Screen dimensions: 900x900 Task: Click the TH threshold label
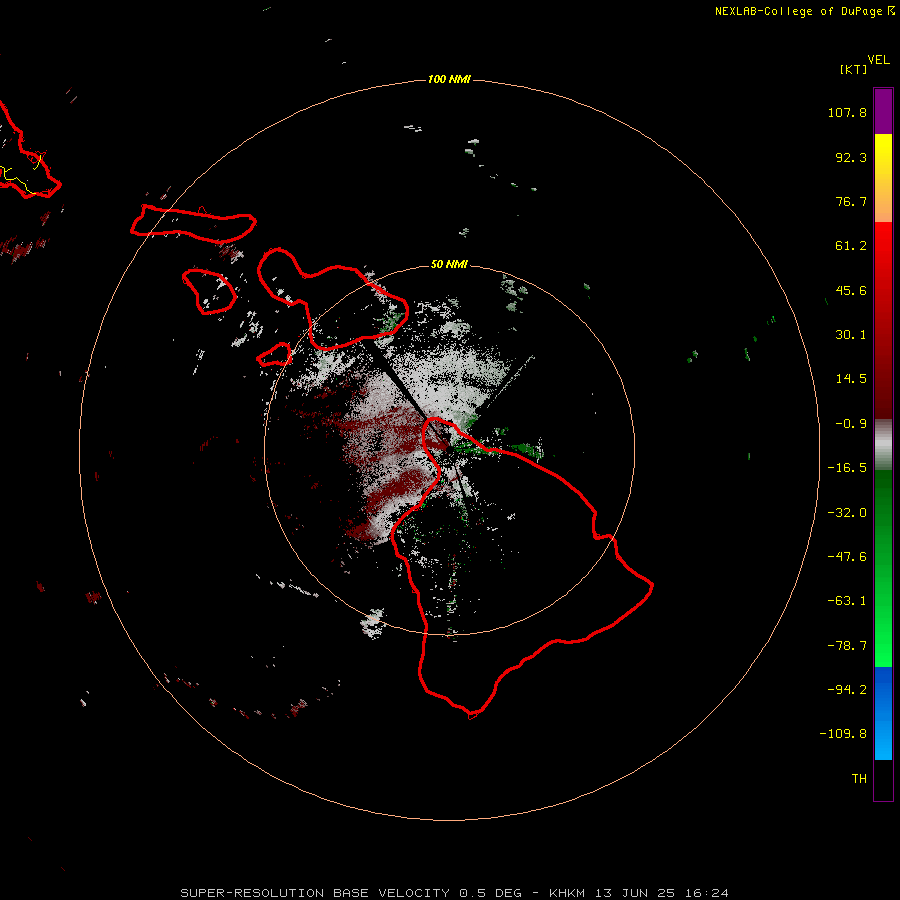[859, 779]
